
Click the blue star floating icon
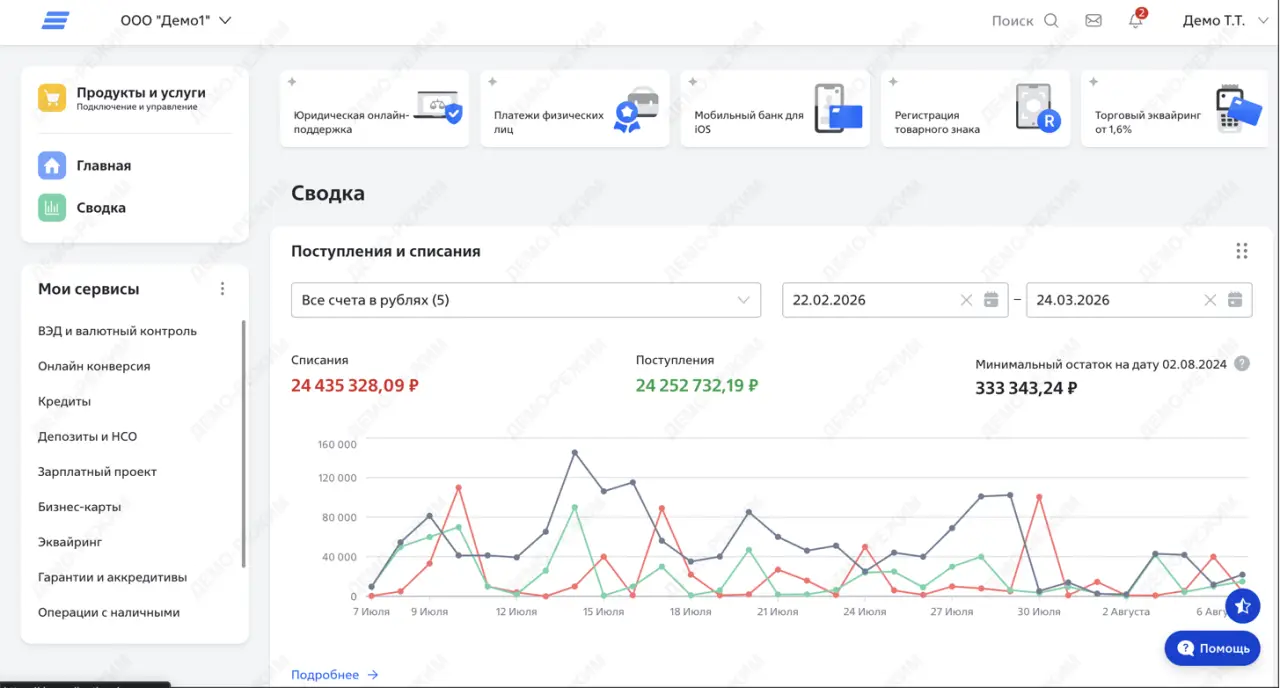coord(1243,606)
